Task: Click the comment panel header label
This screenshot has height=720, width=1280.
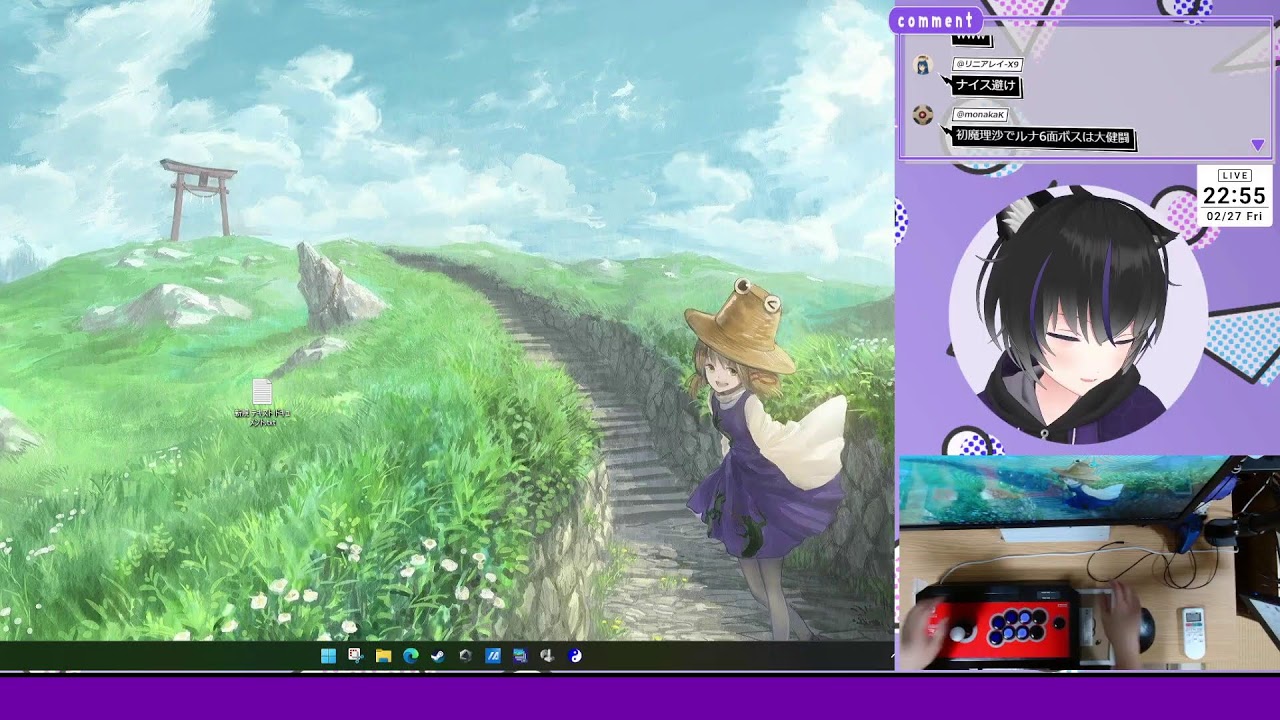Action: (936, 21)
